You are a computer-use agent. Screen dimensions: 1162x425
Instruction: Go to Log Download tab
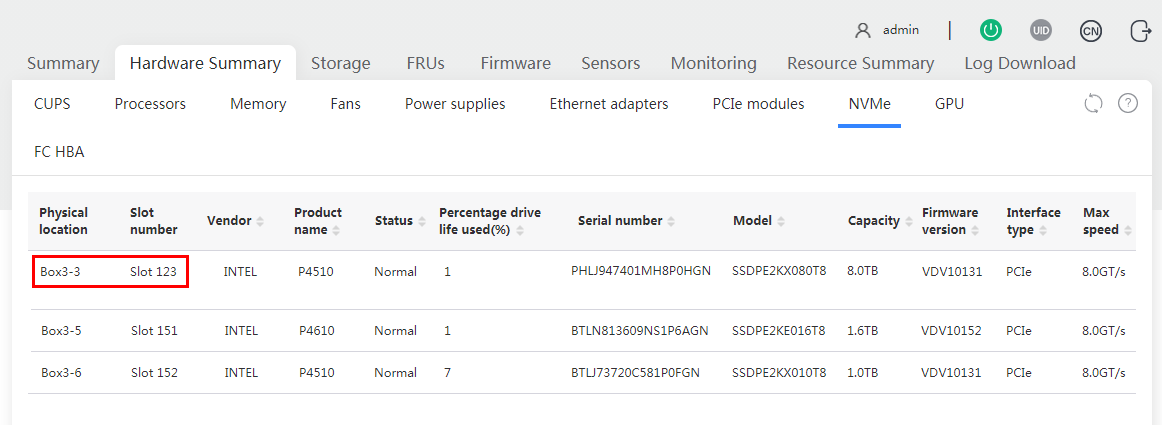tap(1020, 63)
